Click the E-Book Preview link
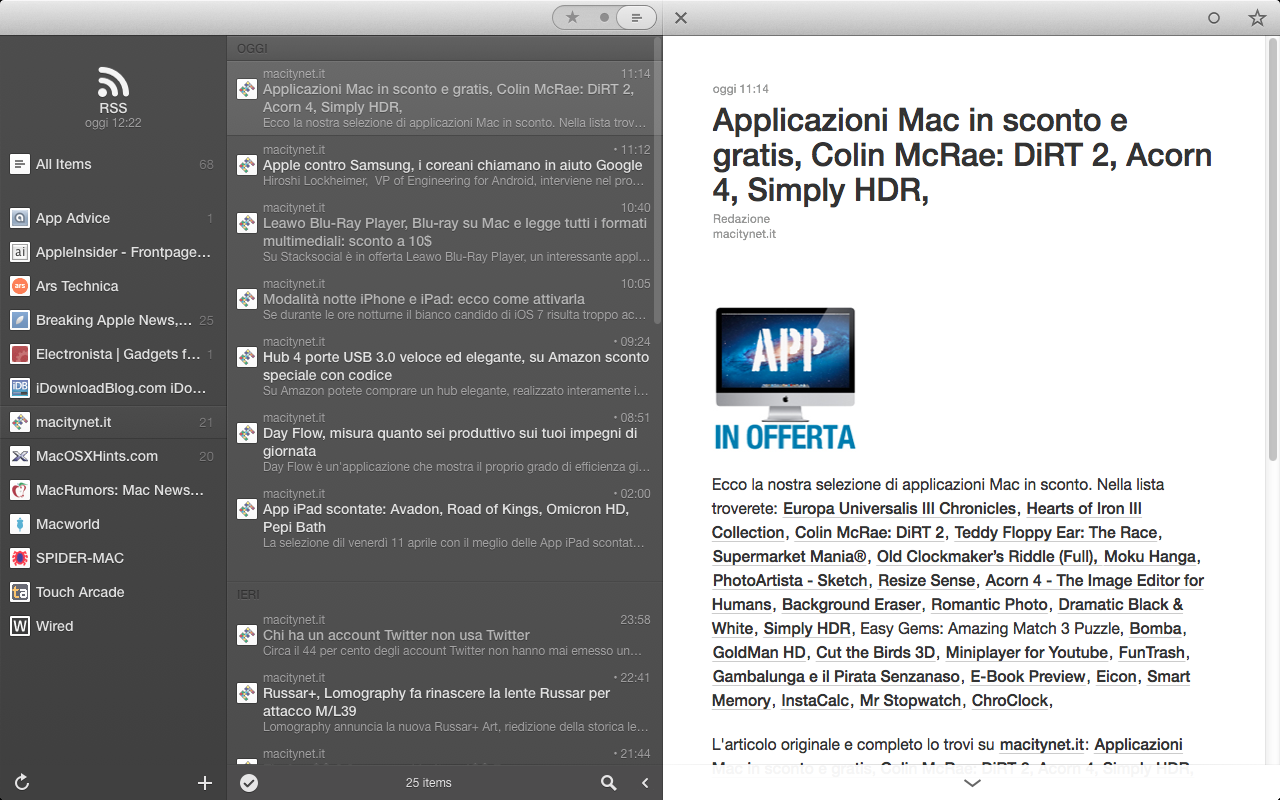The width and height of the screenshot is (1280, 800). click(x=1027, y=676)
